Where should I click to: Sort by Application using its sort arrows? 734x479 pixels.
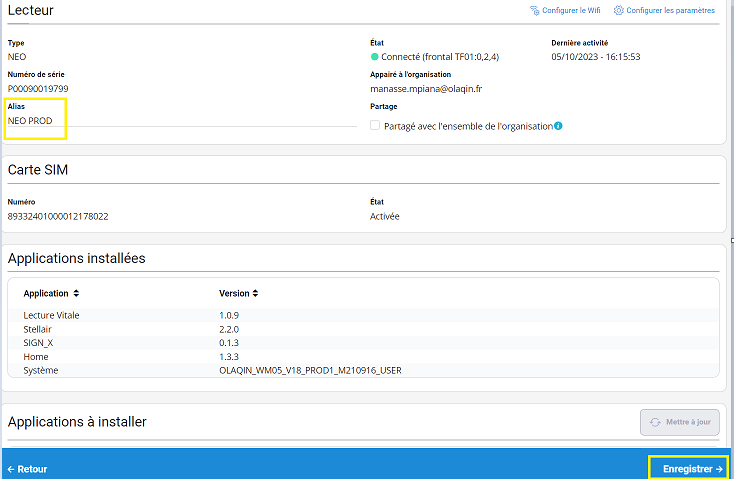[x=76, y=294]
